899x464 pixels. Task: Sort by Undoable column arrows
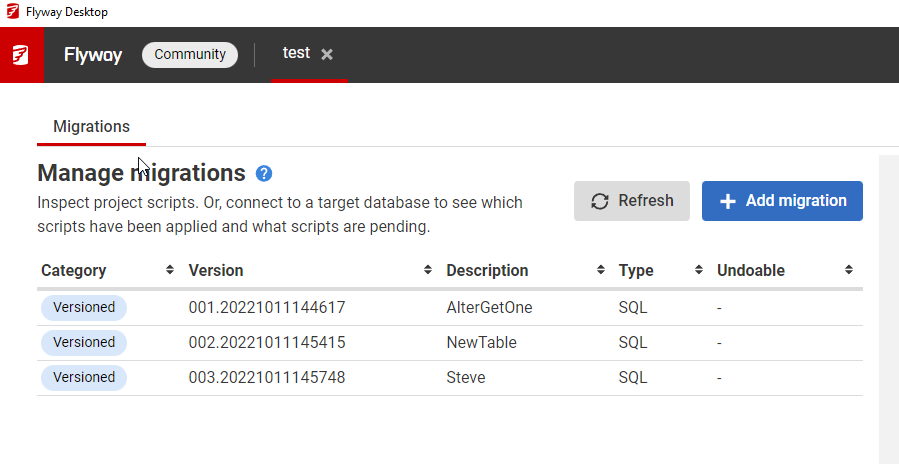click(x=848, y=270)
